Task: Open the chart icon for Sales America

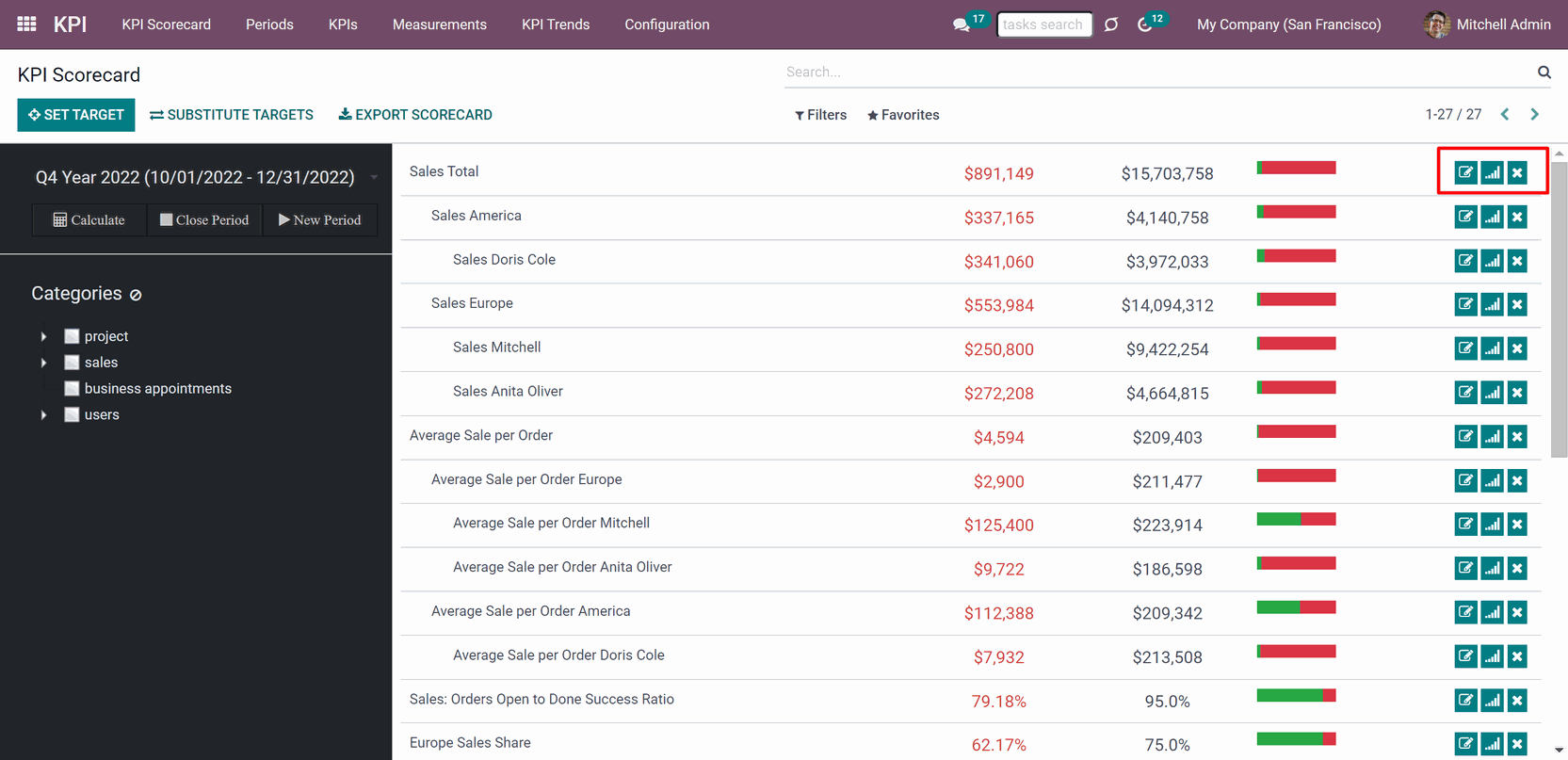Action: (1492, 217)
